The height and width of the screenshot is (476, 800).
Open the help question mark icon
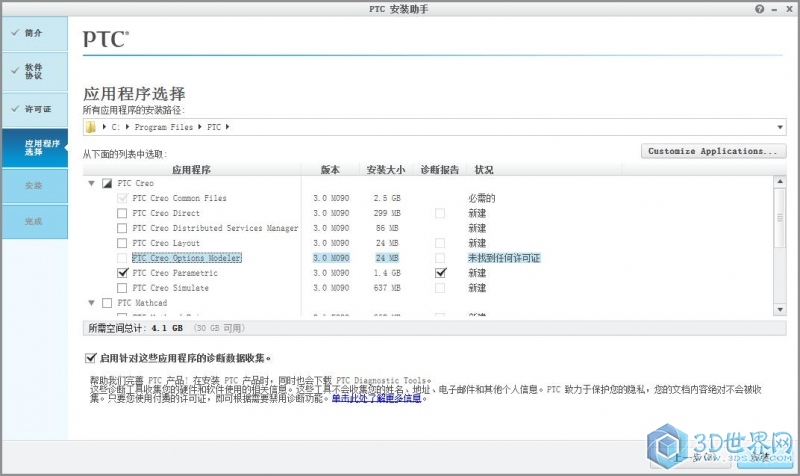coord(760,9)
